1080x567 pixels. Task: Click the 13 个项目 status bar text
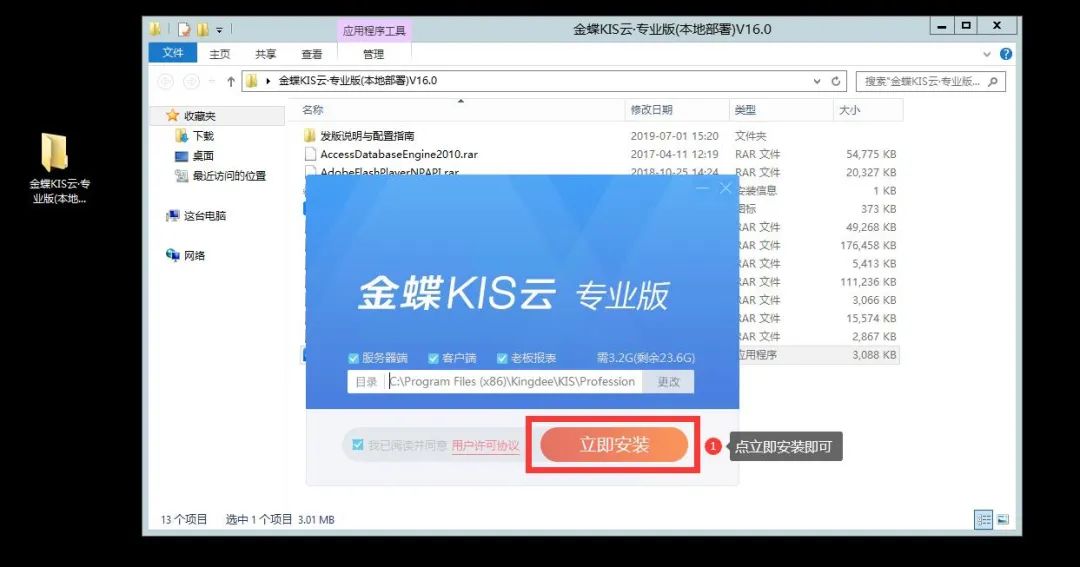[184, 519]
